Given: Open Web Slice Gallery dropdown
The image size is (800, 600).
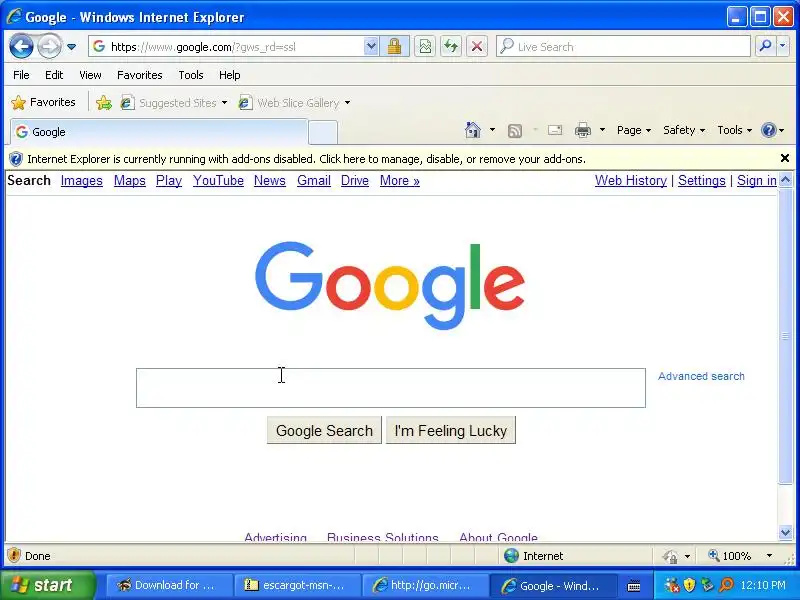Looking at the screenshot, I should click(x=294, y=103).
